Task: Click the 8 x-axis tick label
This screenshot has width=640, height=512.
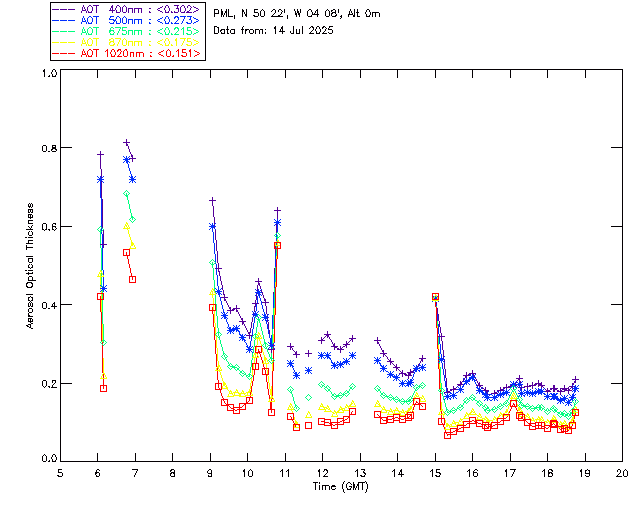Action: point(173,474)
